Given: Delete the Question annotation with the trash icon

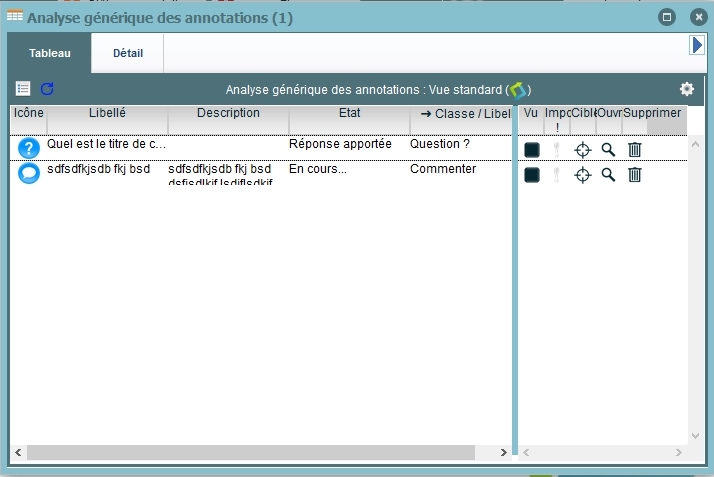Looking at the screenshot, I should [x=634, y=150].
